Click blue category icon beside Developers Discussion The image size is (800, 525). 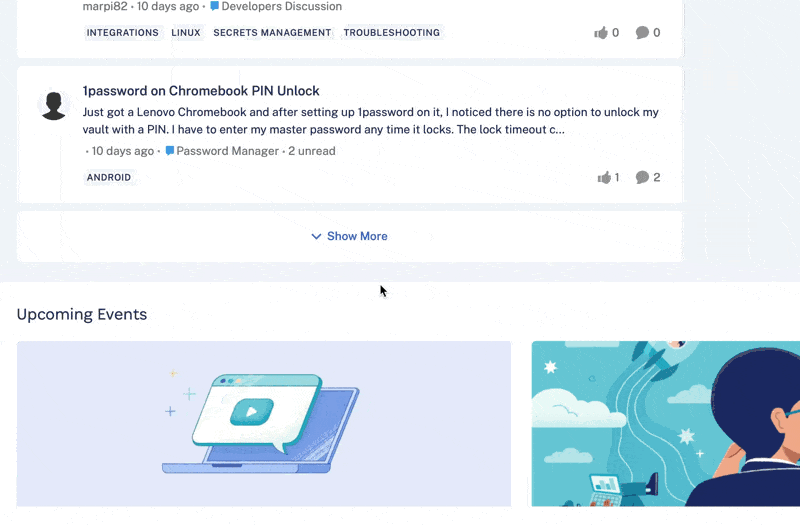(x=215, y=6)
